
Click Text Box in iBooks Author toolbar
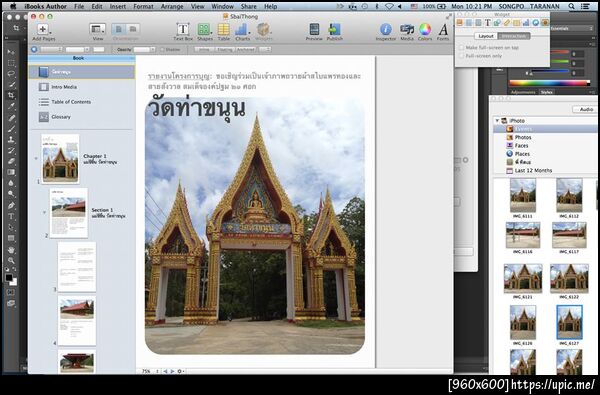pyautogui.click(x=183, y=32)
